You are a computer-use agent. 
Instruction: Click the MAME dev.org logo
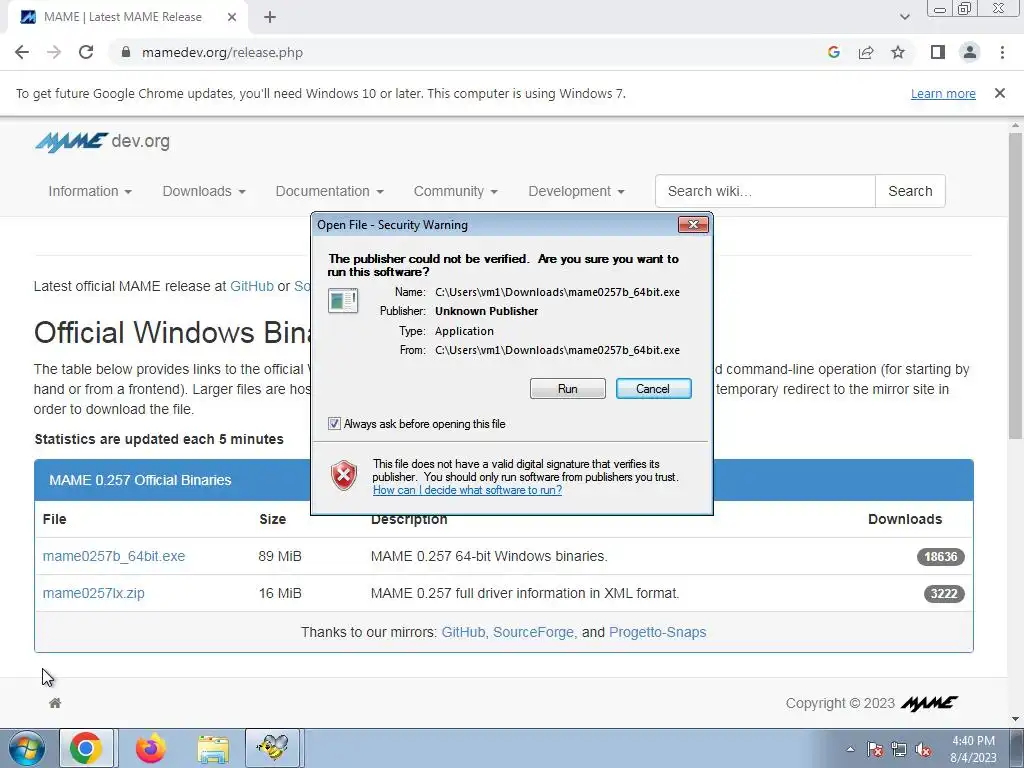pos(103,142)
